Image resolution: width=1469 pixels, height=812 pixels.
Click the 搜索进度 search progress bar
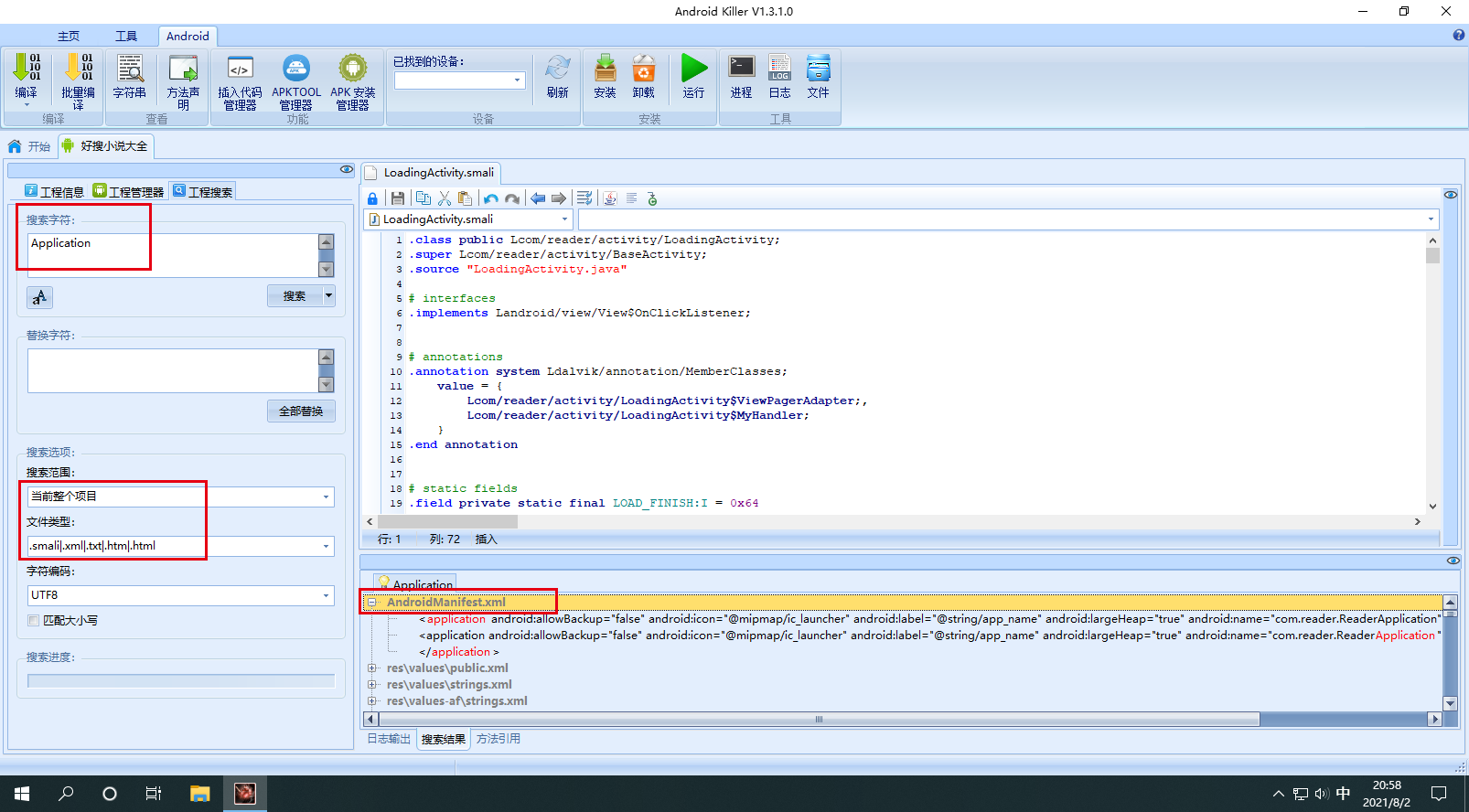point(181,681)
